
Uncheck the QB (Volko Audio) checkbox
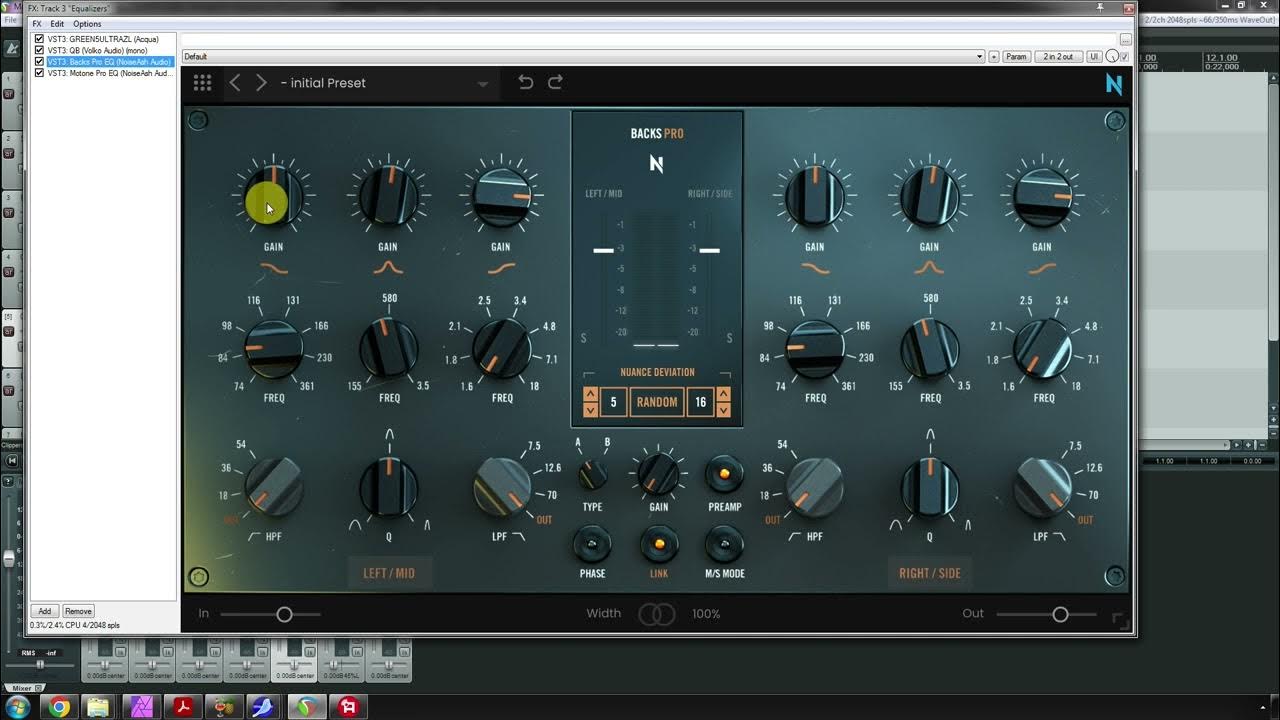pos(39,50)
